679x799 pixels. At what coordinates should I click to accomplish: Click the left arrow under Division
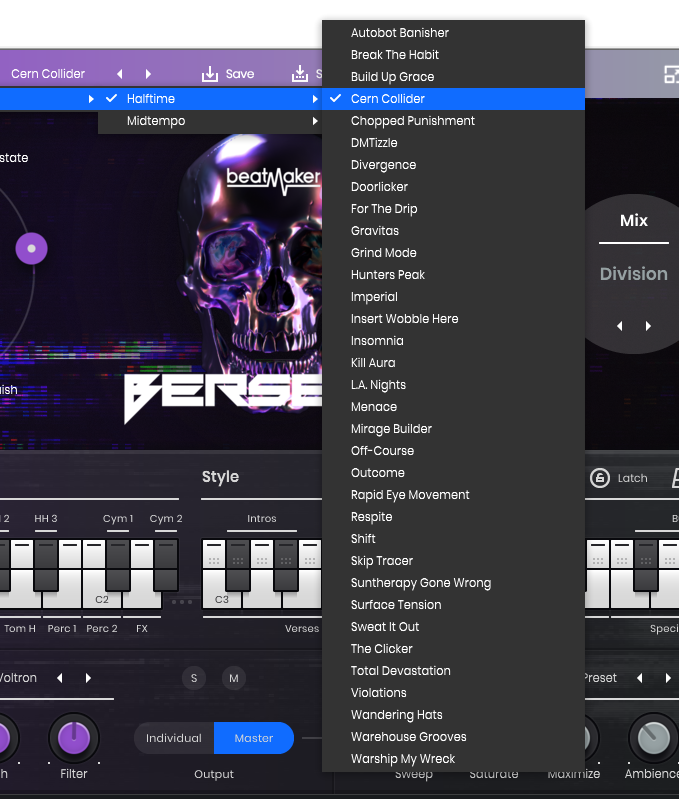[x=620, y=326]
